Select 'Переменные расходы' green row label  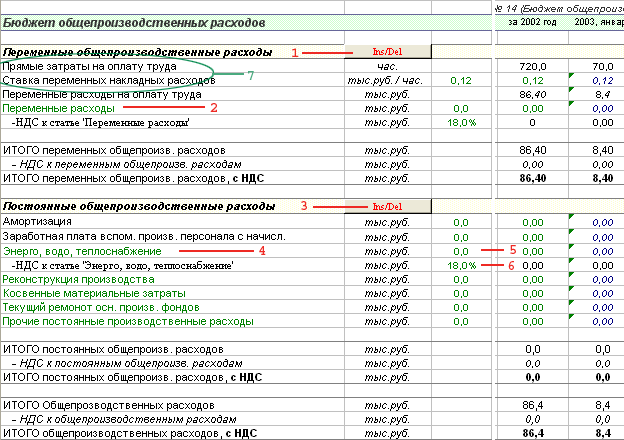tap(58, 108)
